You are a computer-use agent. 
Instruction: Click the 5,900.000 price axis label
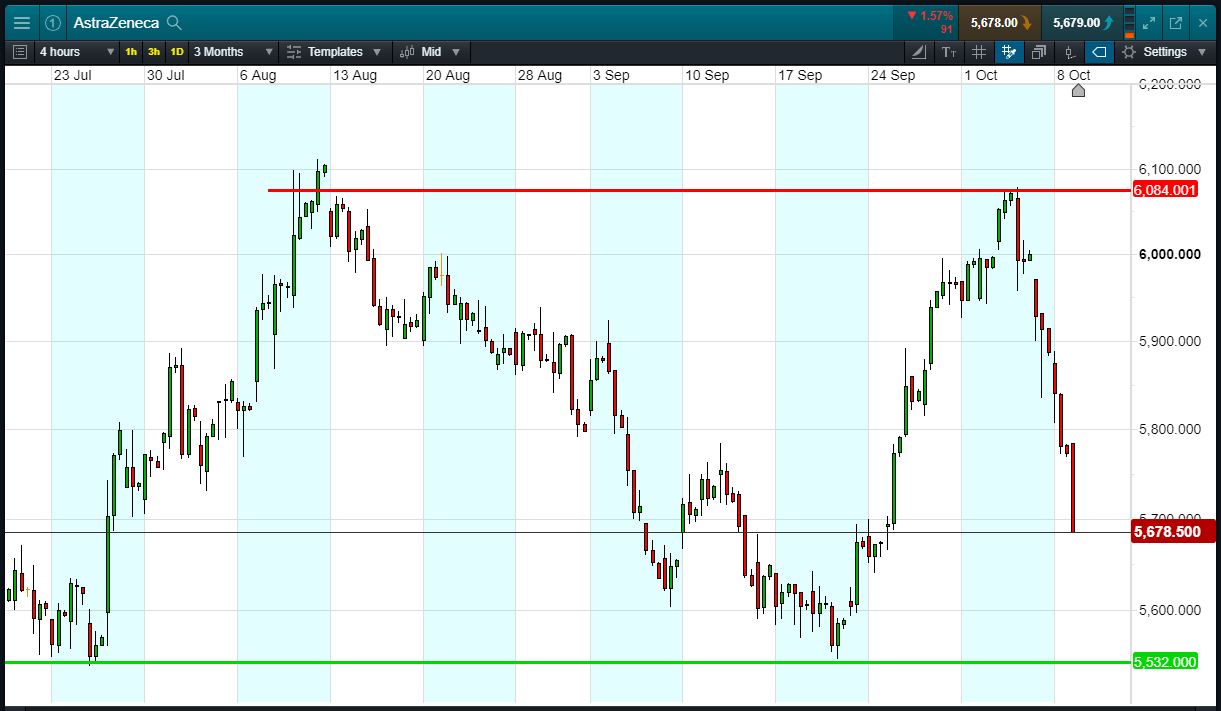[x=1169, y=341]
